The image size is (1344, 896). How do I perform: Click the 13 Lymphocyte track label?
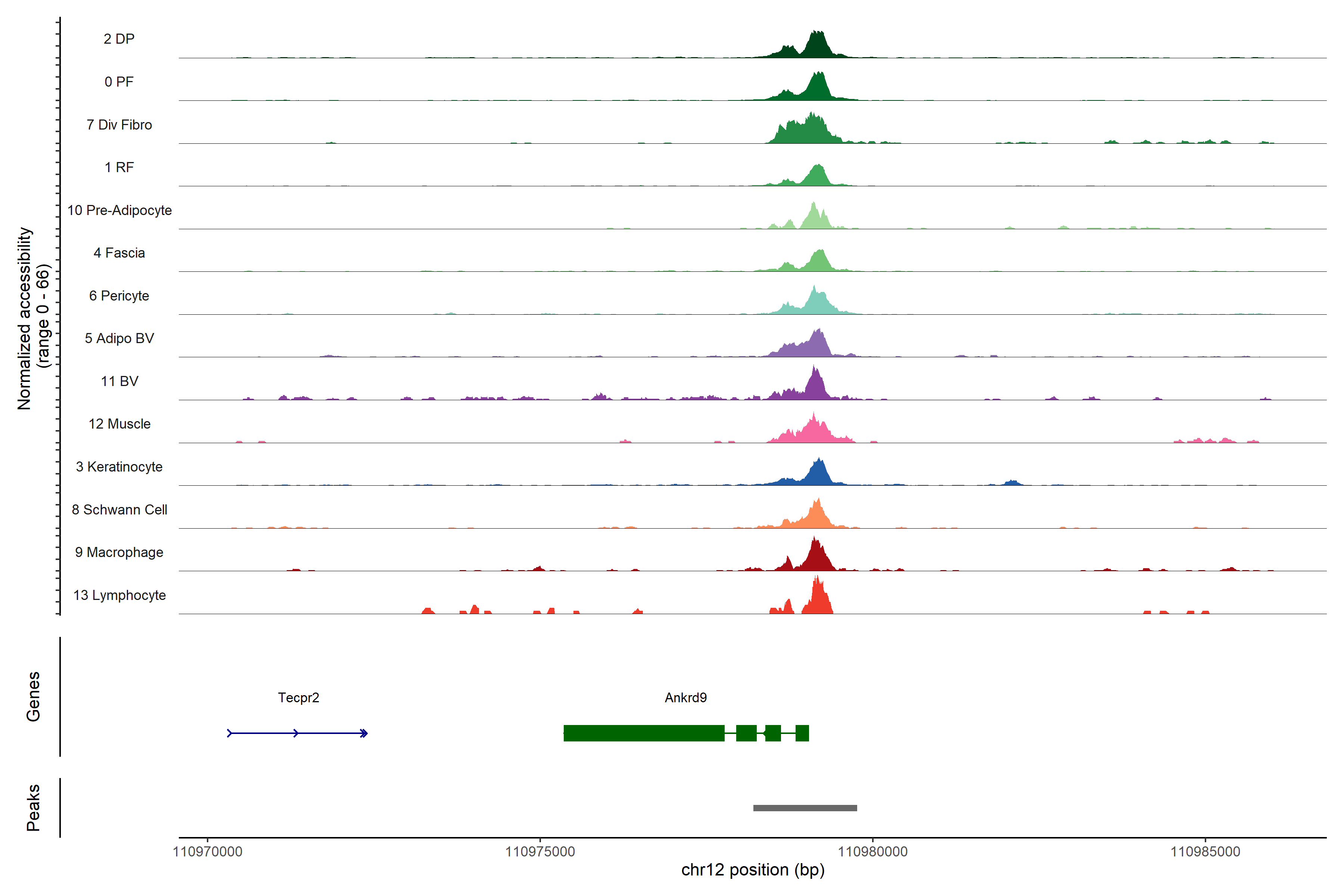coord(119,595)
